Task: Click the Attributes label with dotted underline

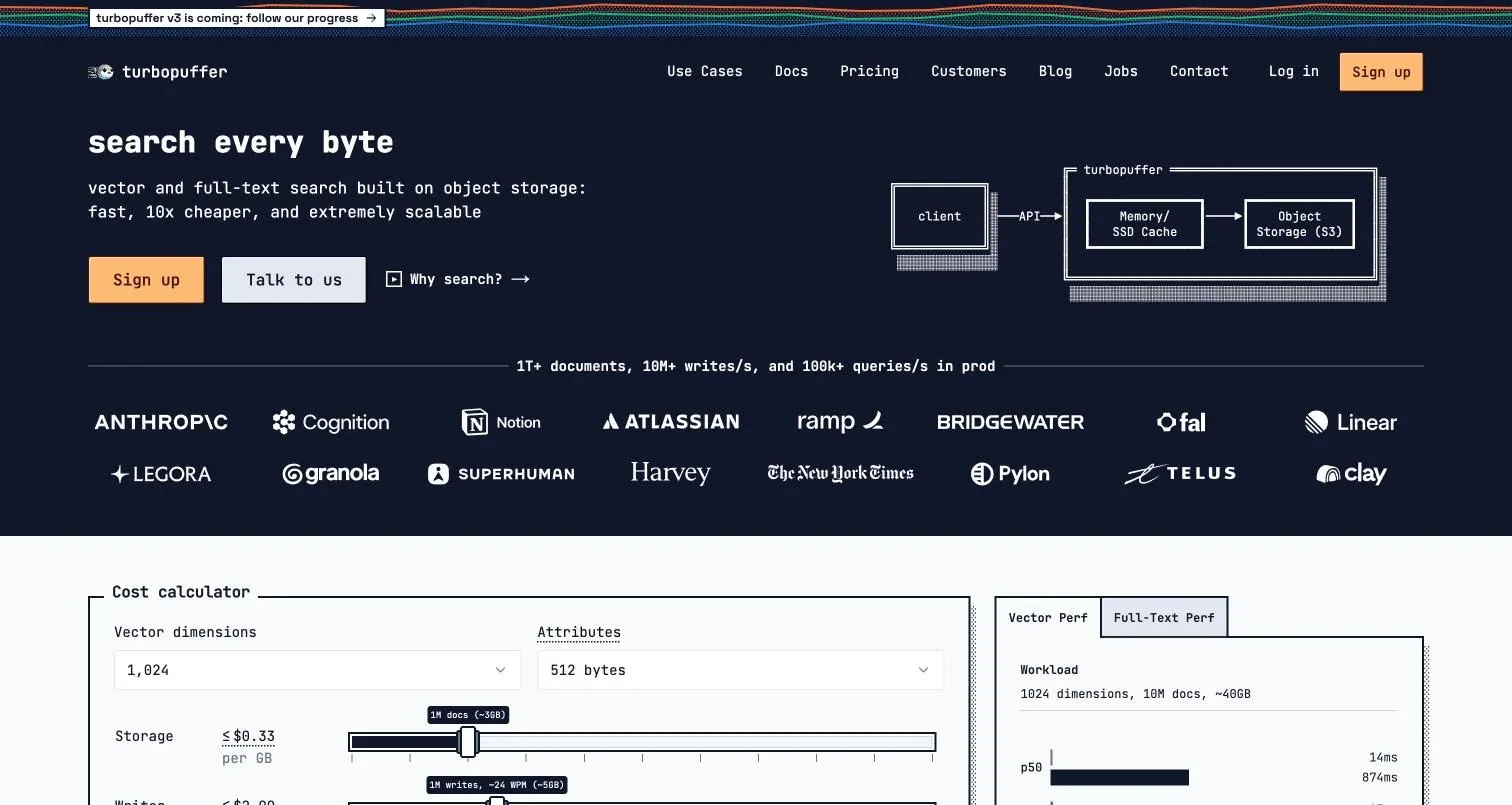Action: pyautogui.click(x=579, y=632)
